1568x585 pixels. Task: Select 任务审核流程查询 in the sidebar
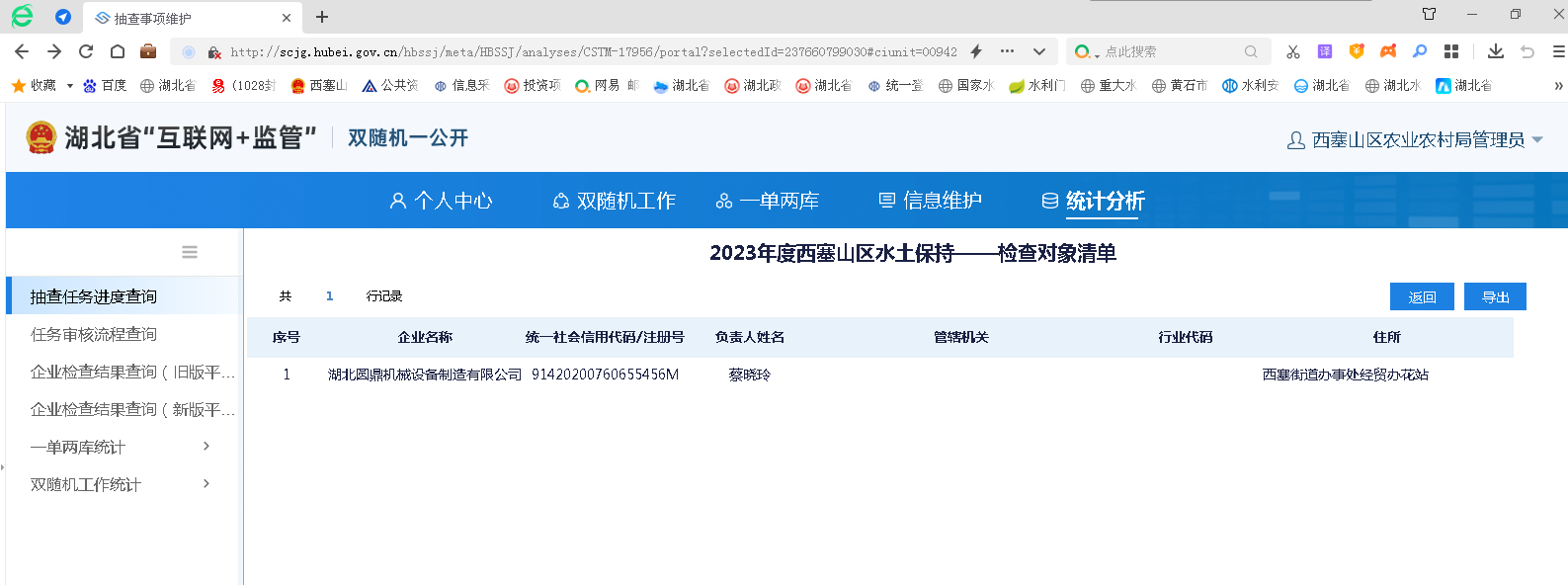pyautogui.click(x=94, y=334)
